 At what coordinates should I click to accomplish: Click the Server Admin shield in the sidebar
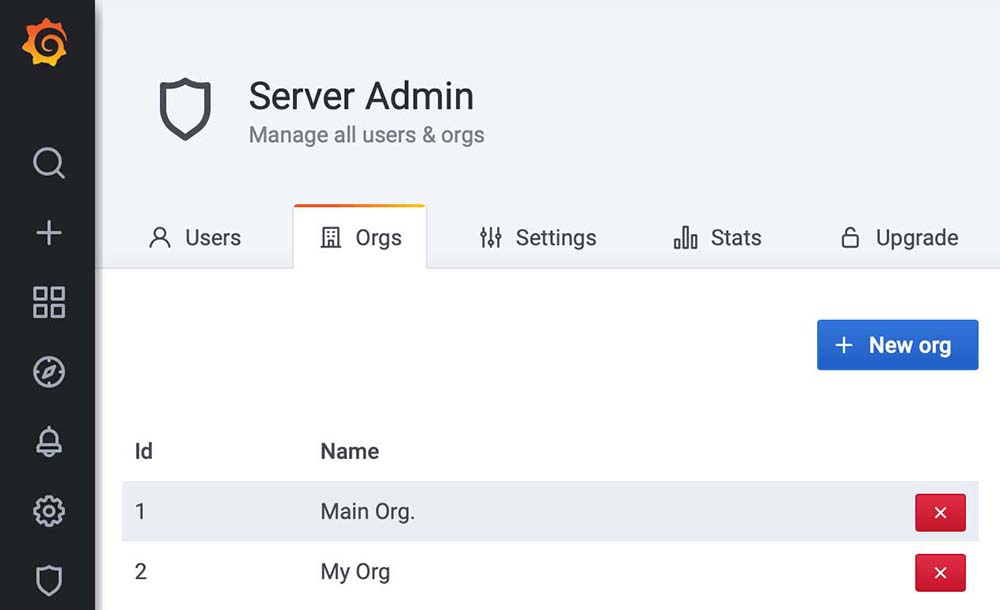click(x=48, y=580)
